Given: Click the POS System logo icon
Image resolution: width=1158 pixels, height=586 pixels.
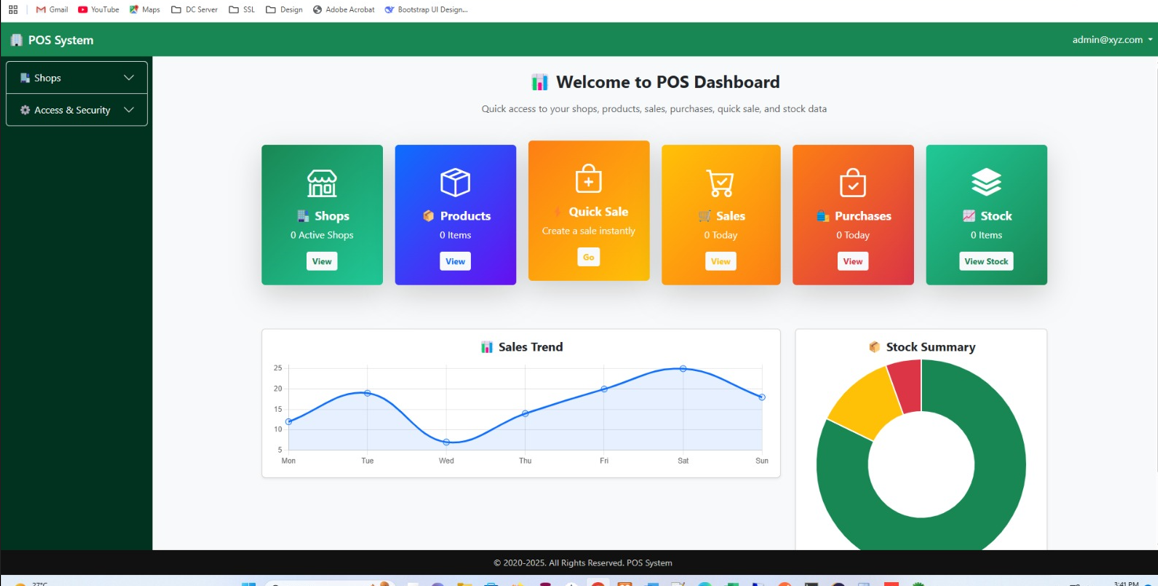Looking at the screenshot, I should (x=16, y=40).
